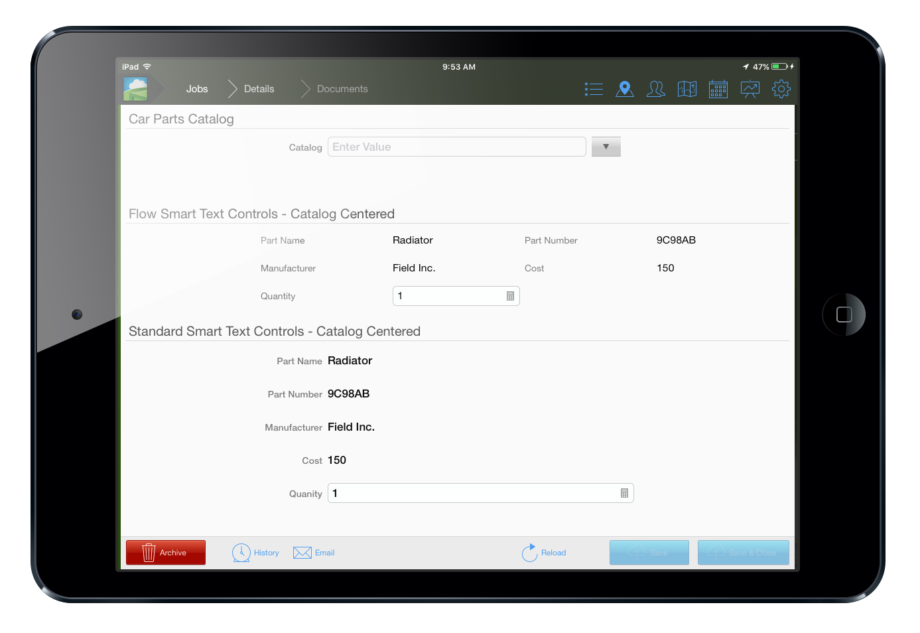
Task: Go to Details breadcrumb
Action: click(259, 89)
